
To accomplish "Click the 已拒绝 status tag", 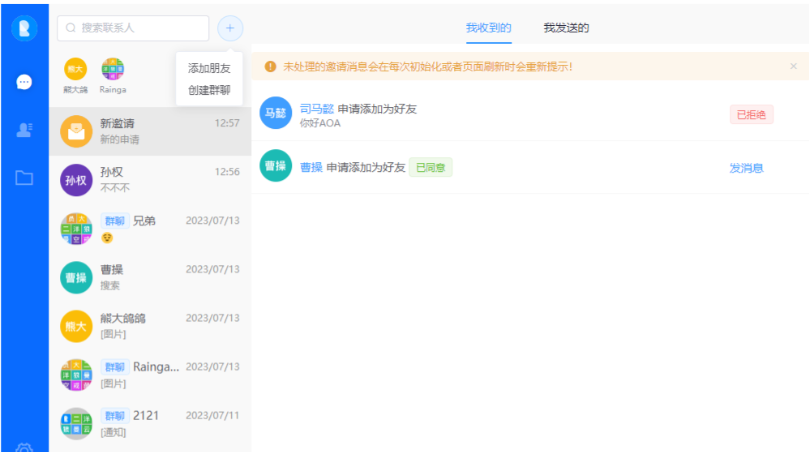I will (x=751, y=115).
